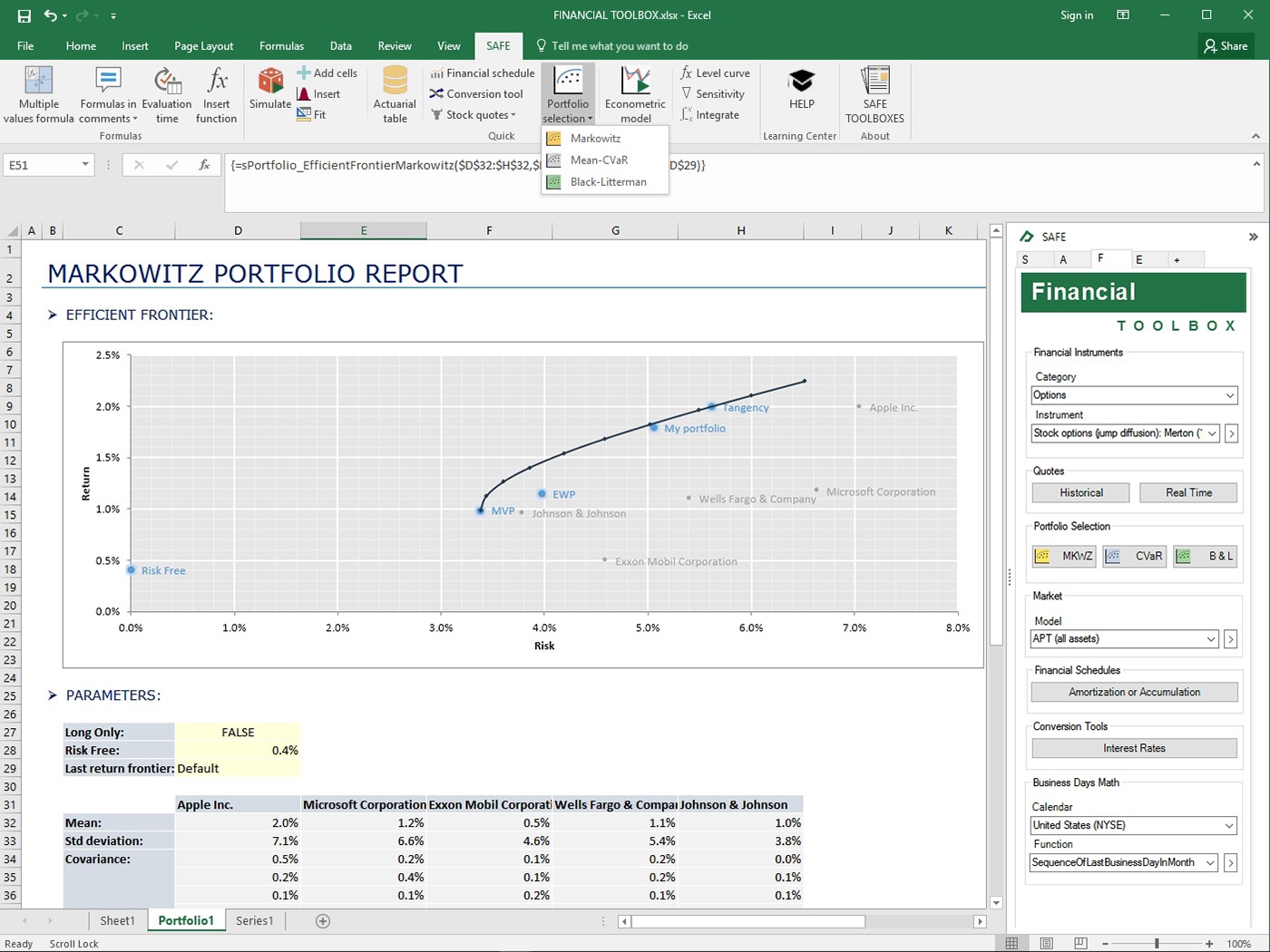Click the Real Time quotes button
Screen dimensions: 1270x952
click(x=1188, y=493)
